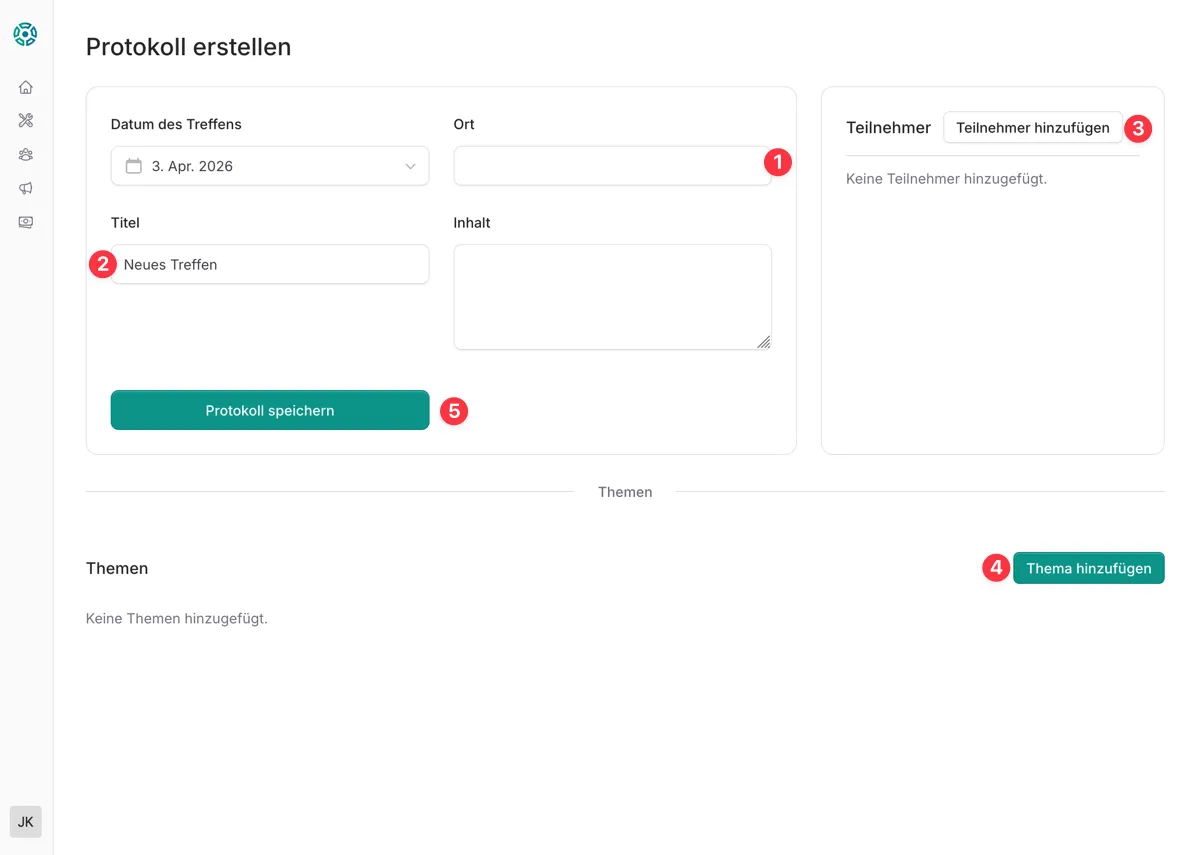Open the megaphone announcements icon
Image resolution: width=1193 pixels, height=855 pixels.
pos(26,188)
